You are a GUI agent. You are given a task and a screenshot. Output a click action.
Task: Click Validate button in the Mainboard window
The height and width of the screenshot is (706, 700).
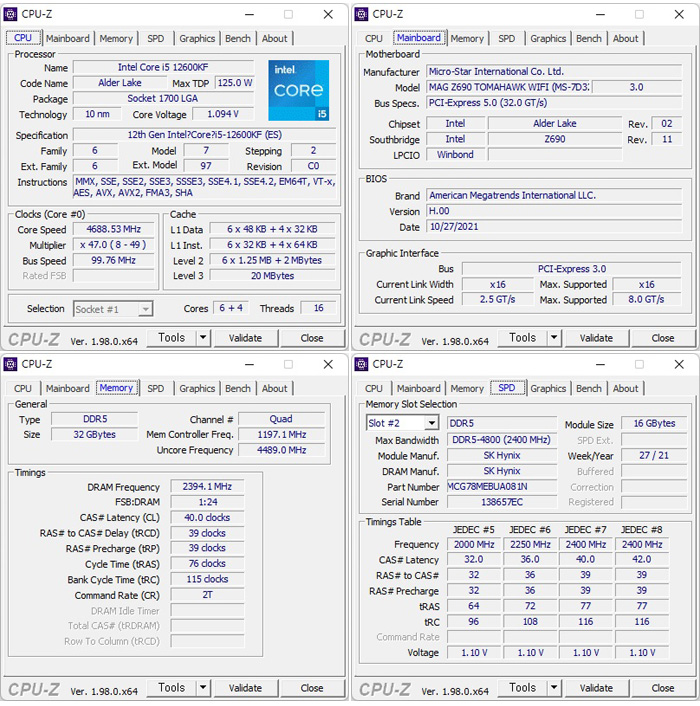pyautogui.click(x=596, y=338)
